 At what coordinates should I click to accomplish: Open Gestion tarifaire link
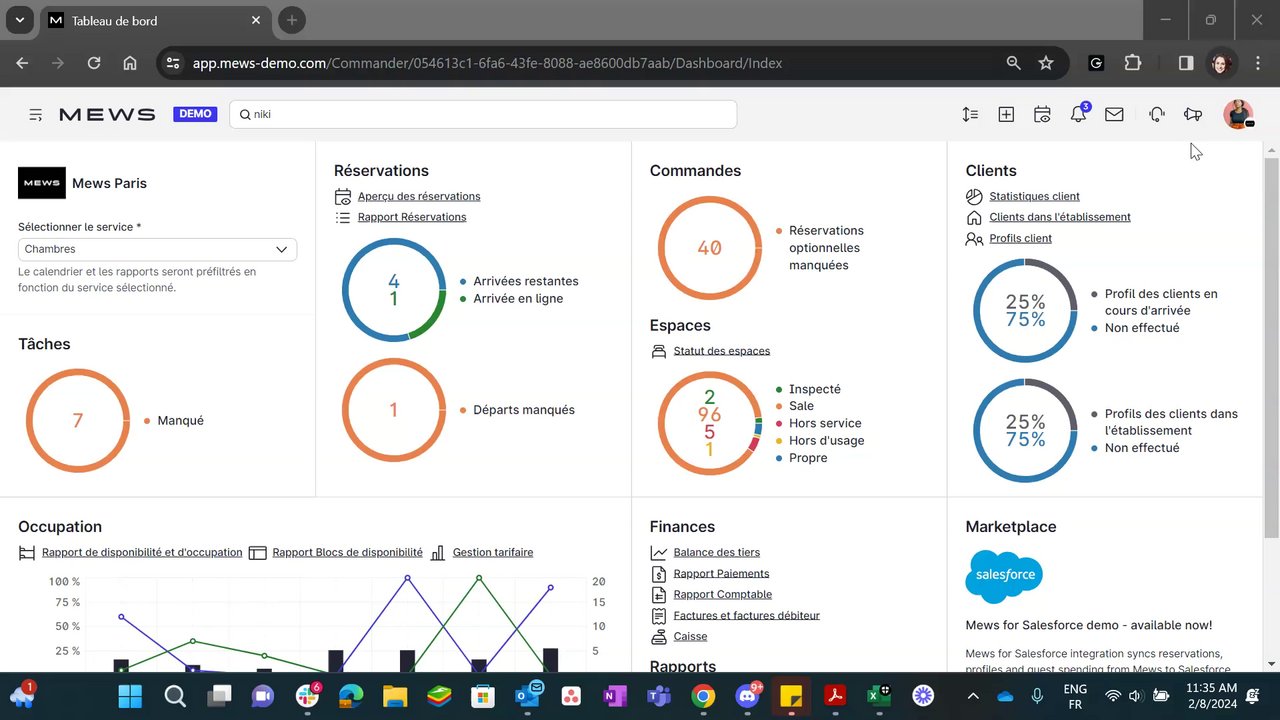point(493,552)
